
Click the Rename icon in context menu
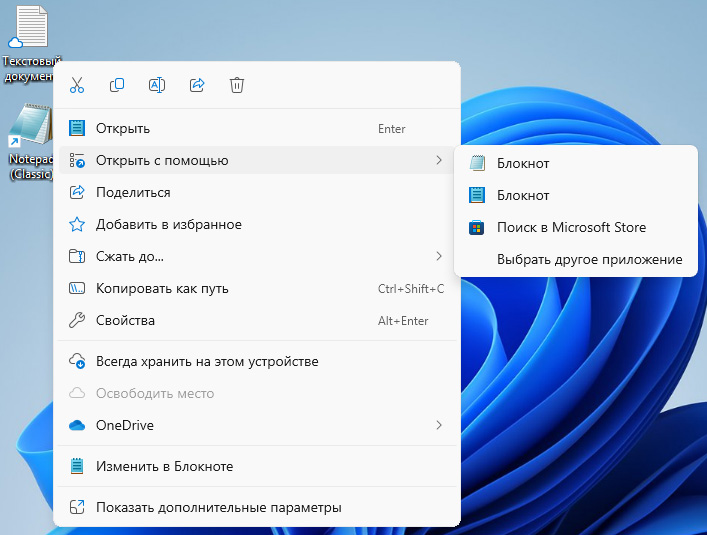click(157, 85)
